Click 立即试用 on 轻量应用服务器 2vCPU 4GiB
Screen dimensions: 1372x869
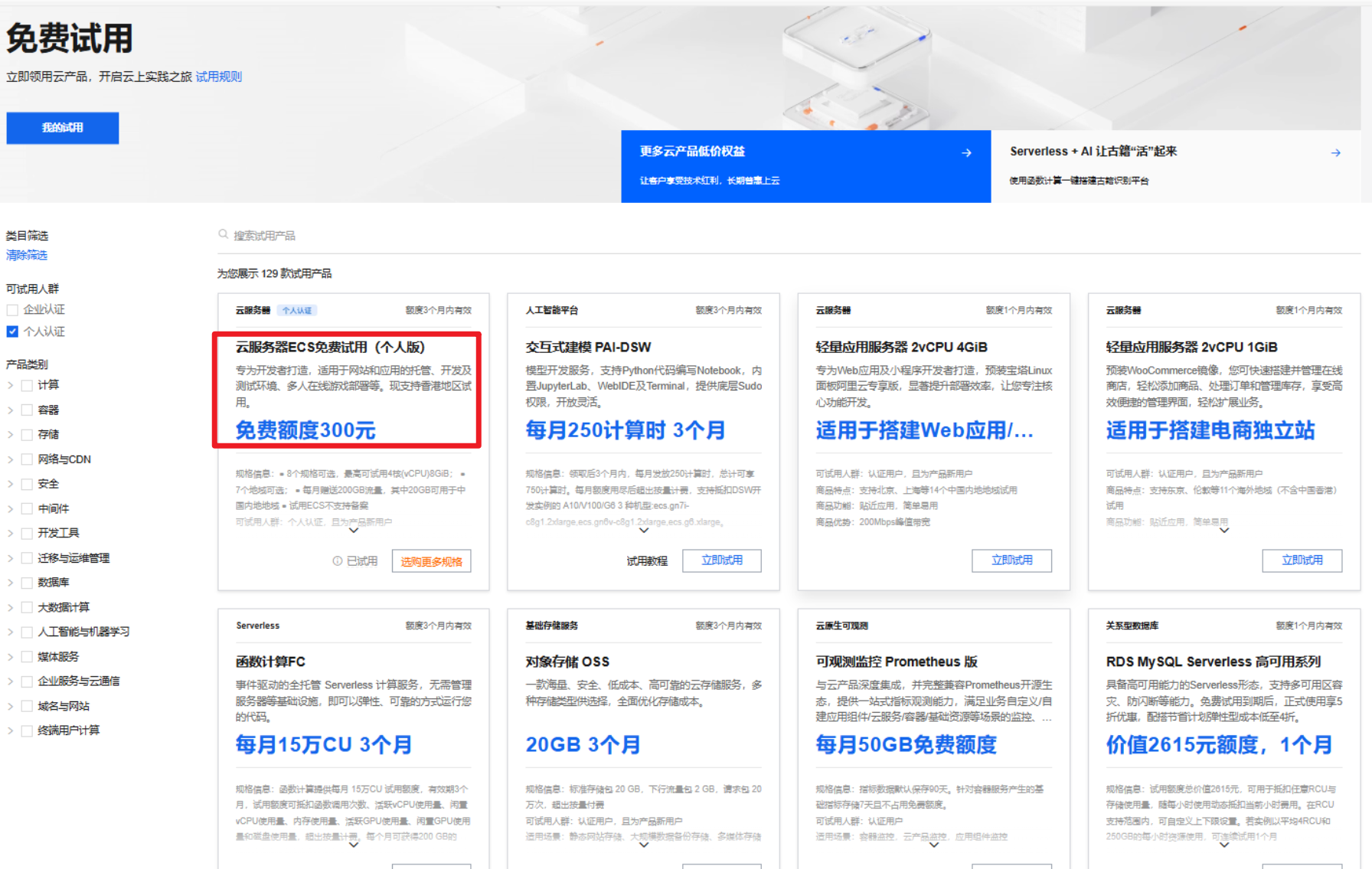point(1011,560)
